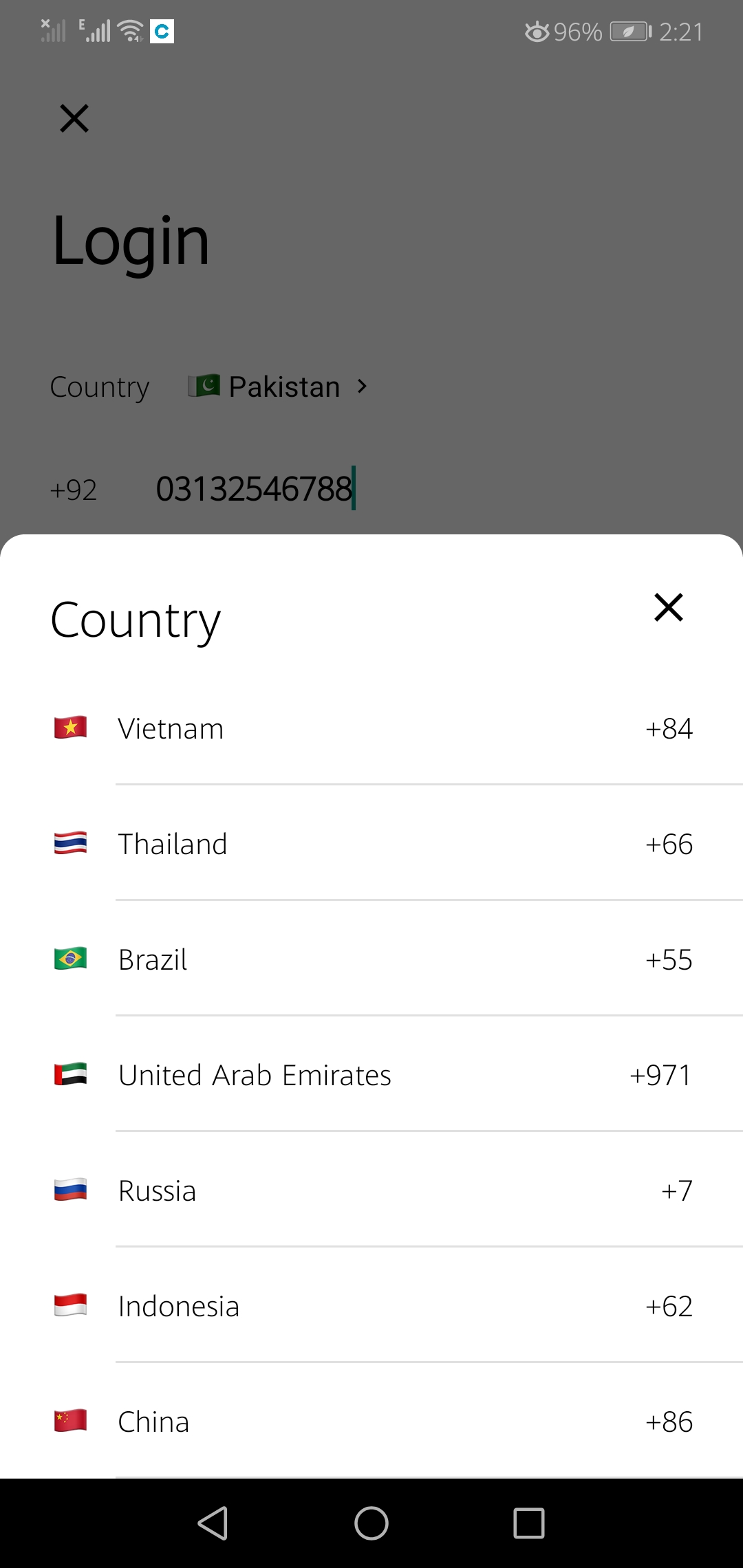
Task: Choose Thailand as the country
Action: pos(173,845)
